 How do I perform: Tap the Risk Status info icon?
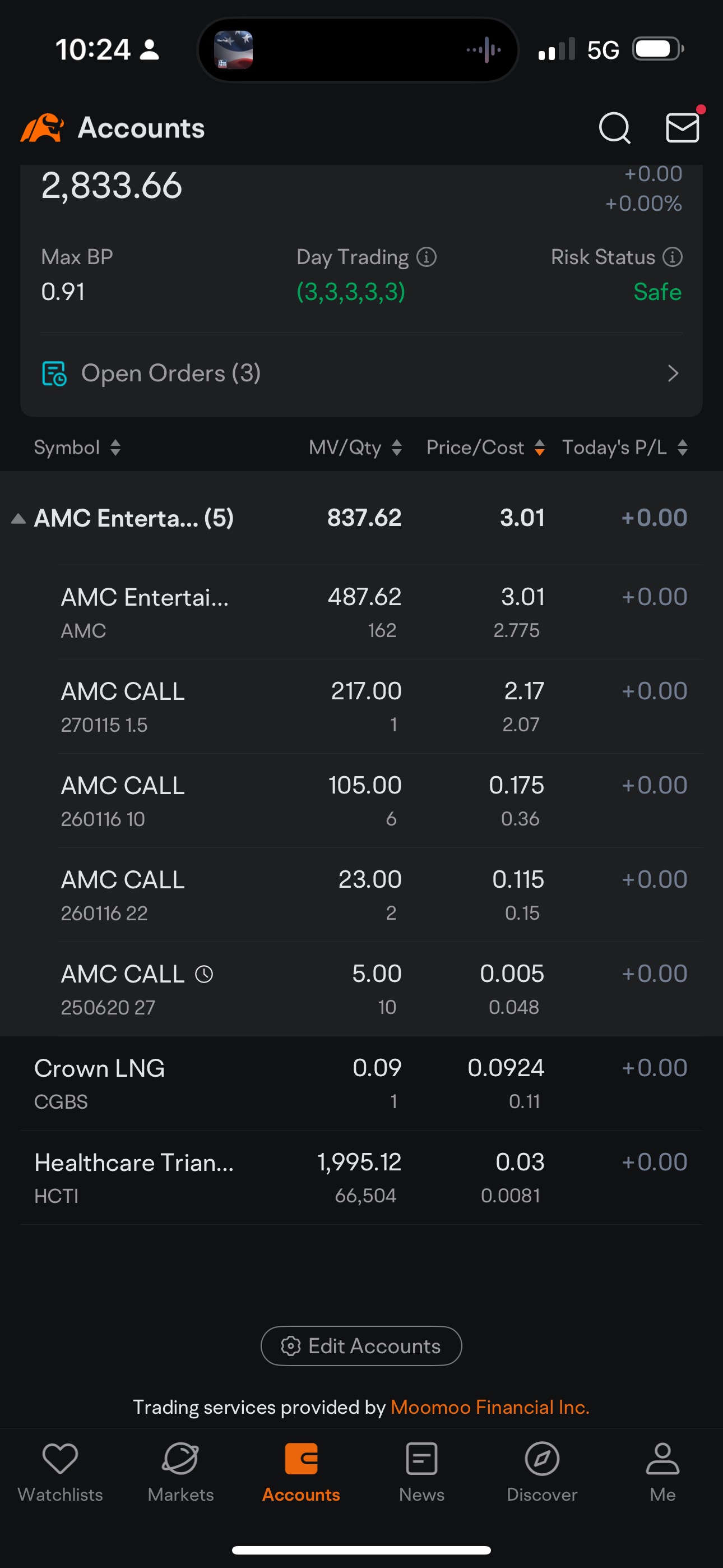tap(673, 257)
